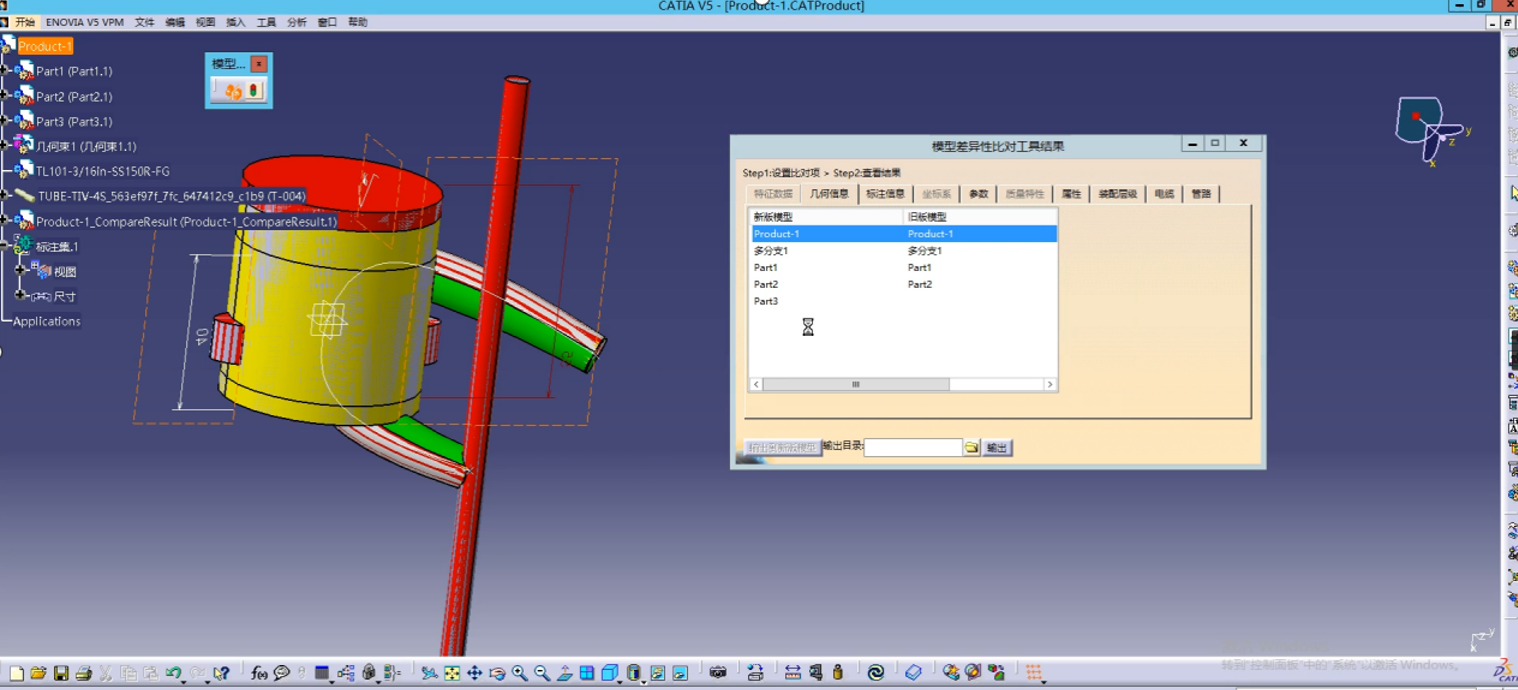Screen dimensions: 1518x690
Task: Open the 分析 menu
Action: [297, 22]
